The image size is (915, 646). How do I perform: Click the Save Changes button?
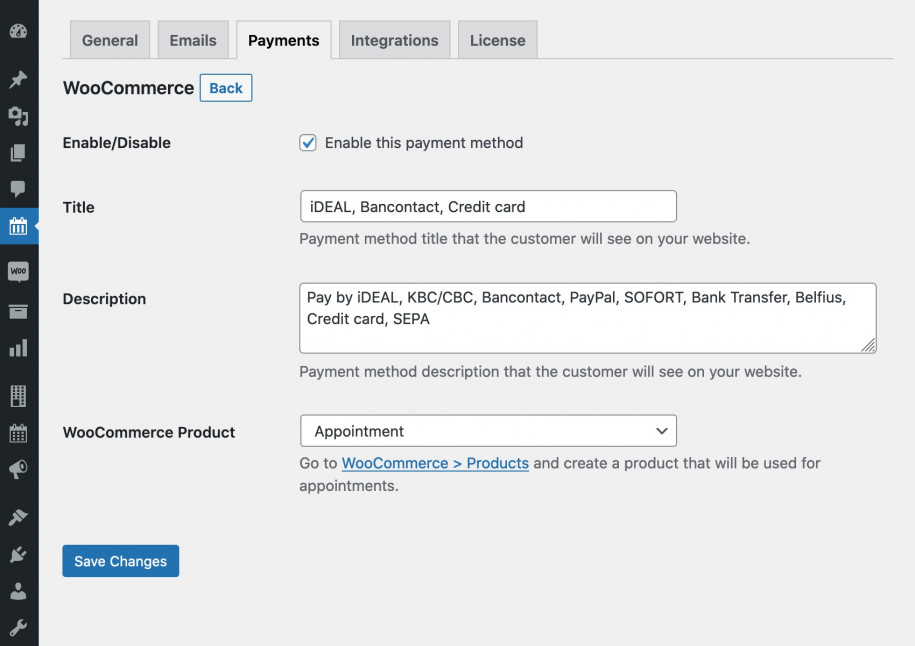(120, 561)
